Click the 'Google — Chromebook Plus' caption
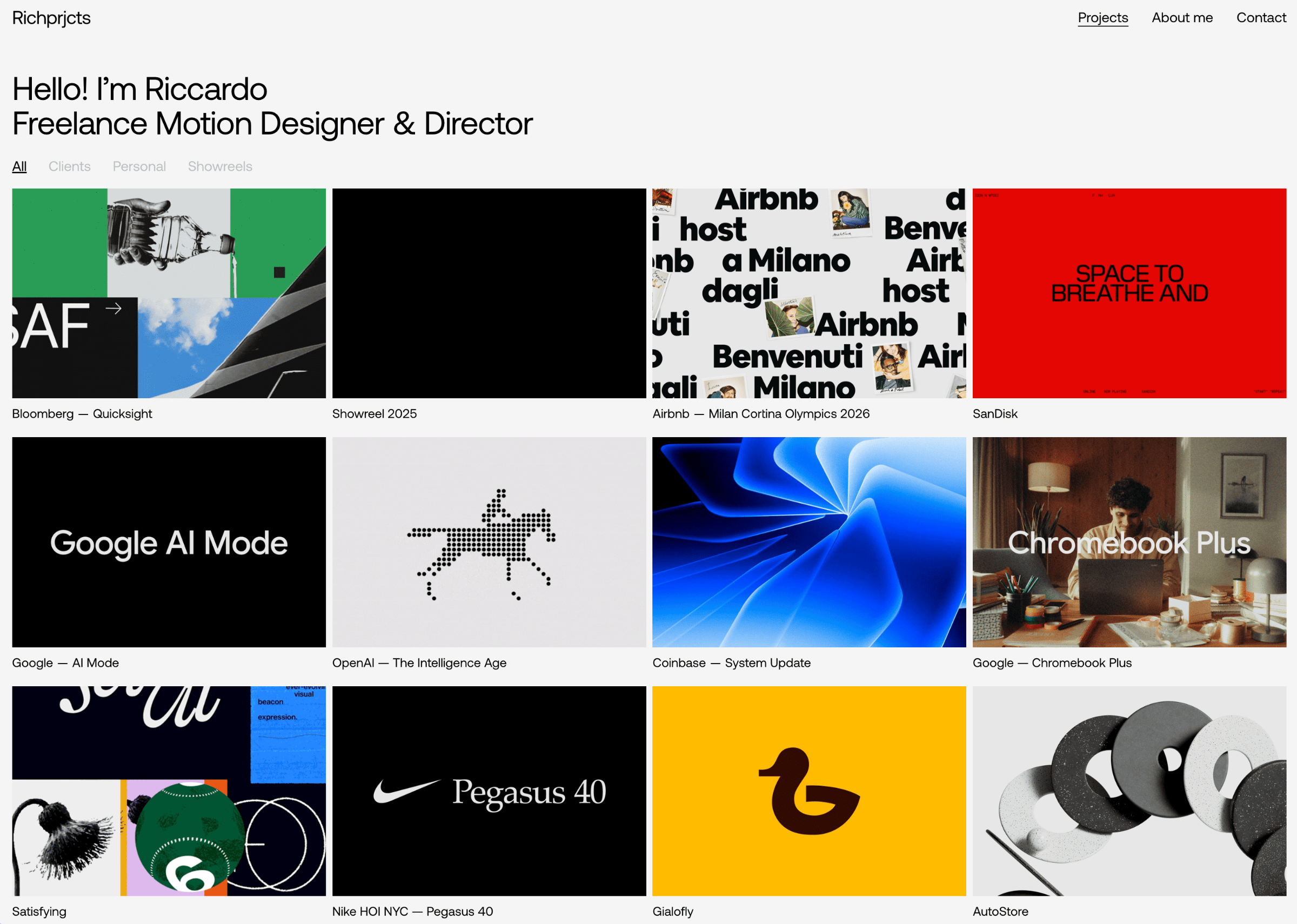 [x=1052, y=663]
